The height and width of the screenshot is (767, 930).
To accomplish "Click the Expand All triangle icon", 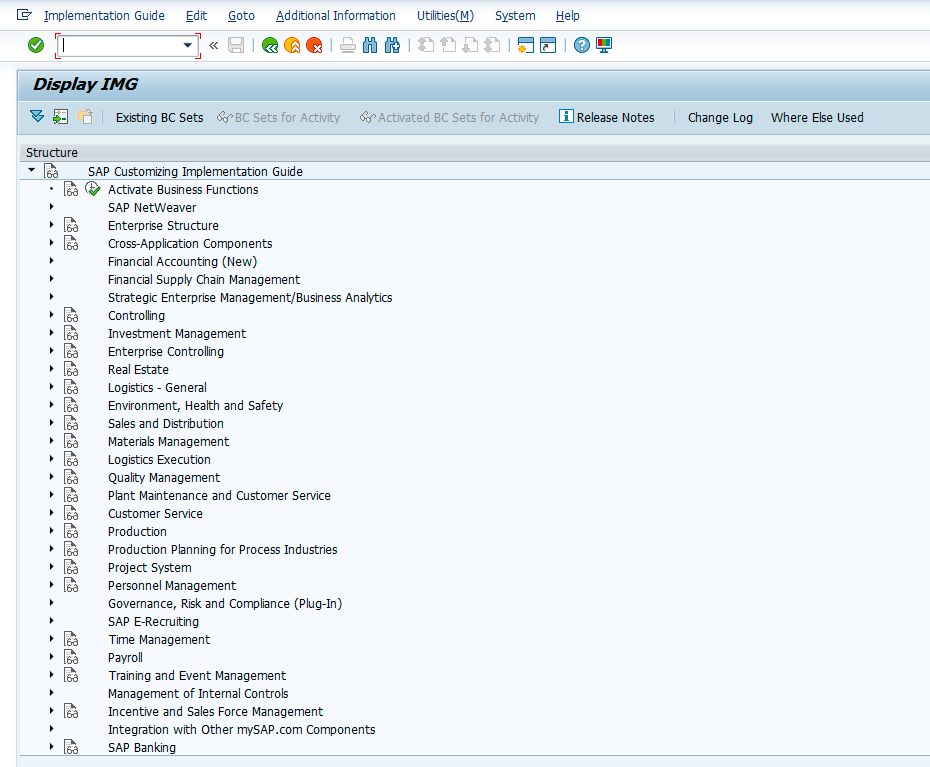I will pos(37,116).
